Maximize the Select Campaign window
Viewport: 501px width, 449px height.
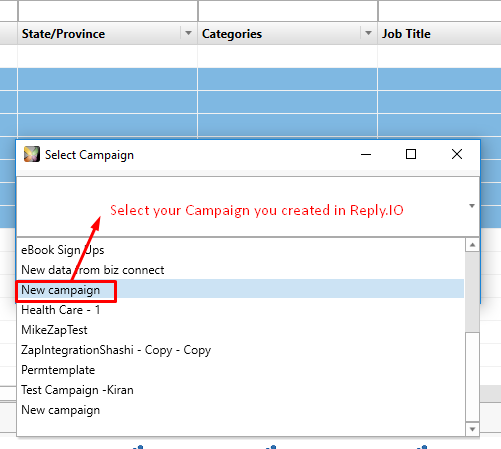(x=411, y=154)
